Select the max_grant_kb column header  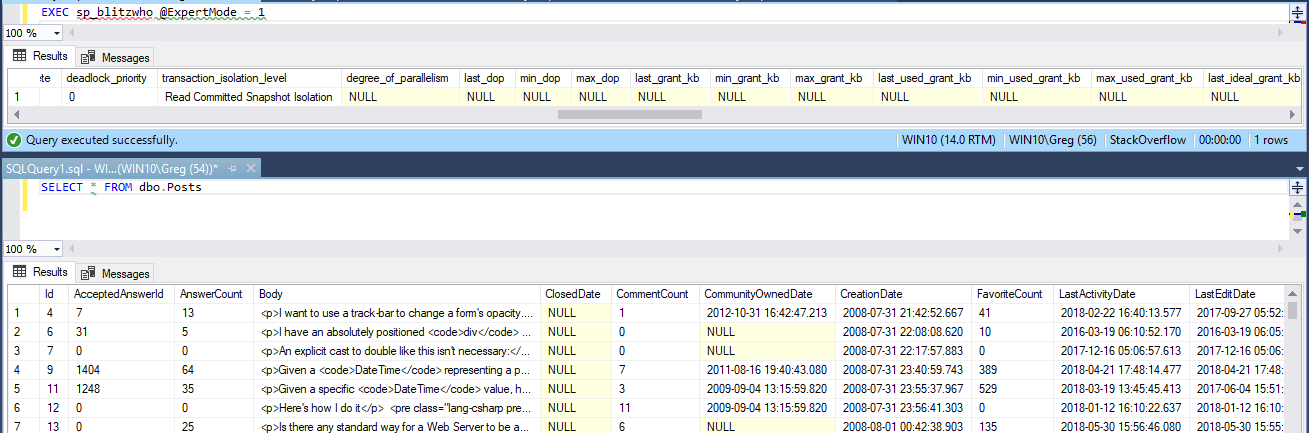(832, 78)
